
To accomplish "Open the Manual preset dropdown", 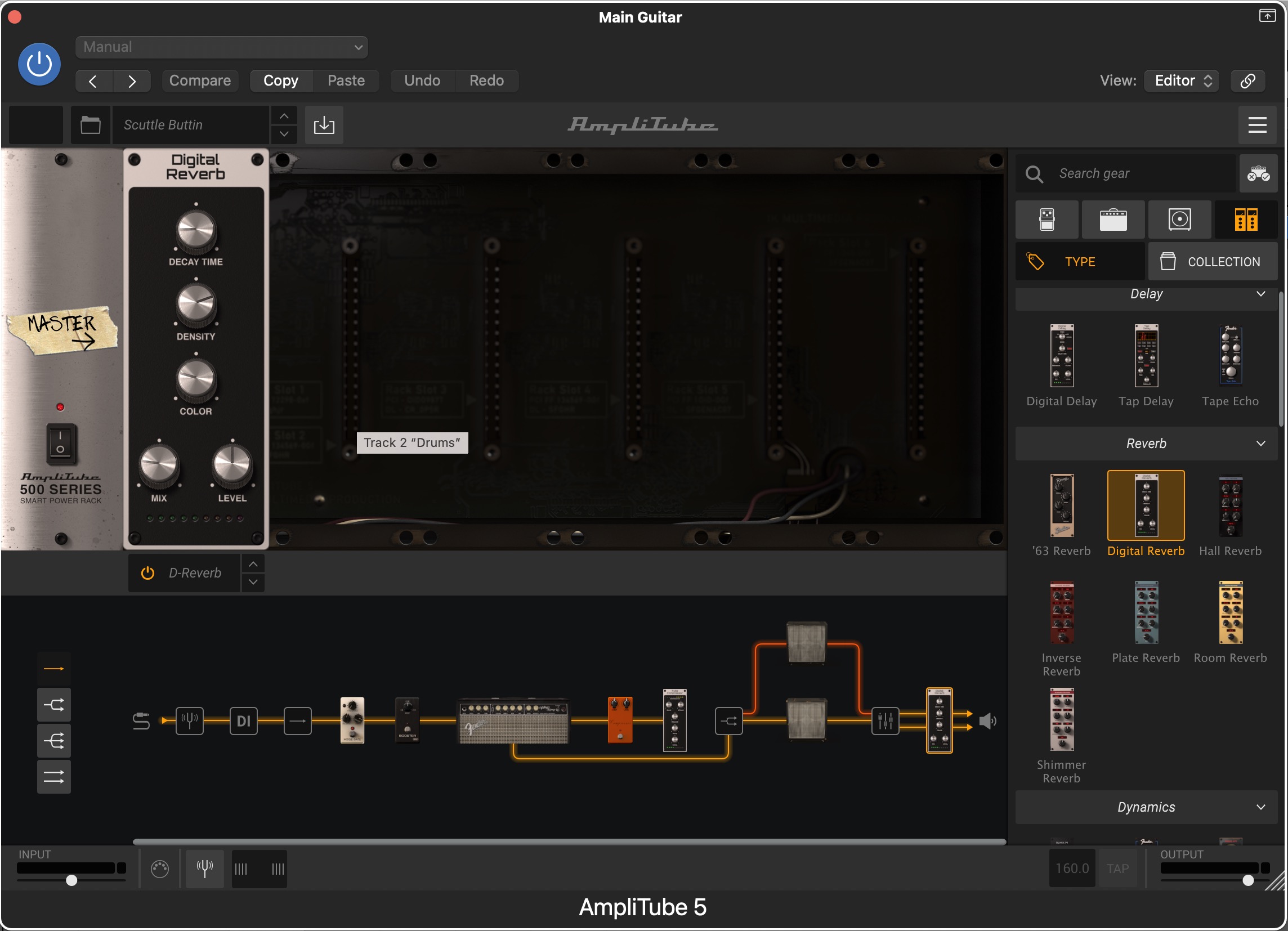I will click(x=221, y=47).
